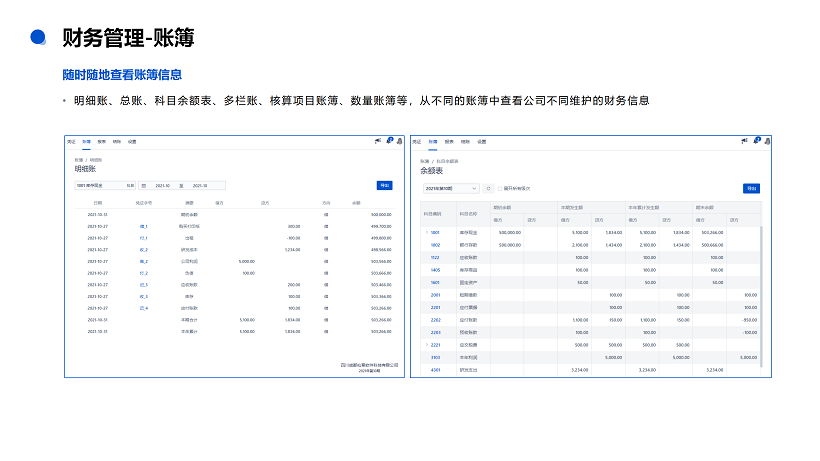Select 结账 tab in the 明细账 panel
The image size is (820, 461).
pos(117,142)
